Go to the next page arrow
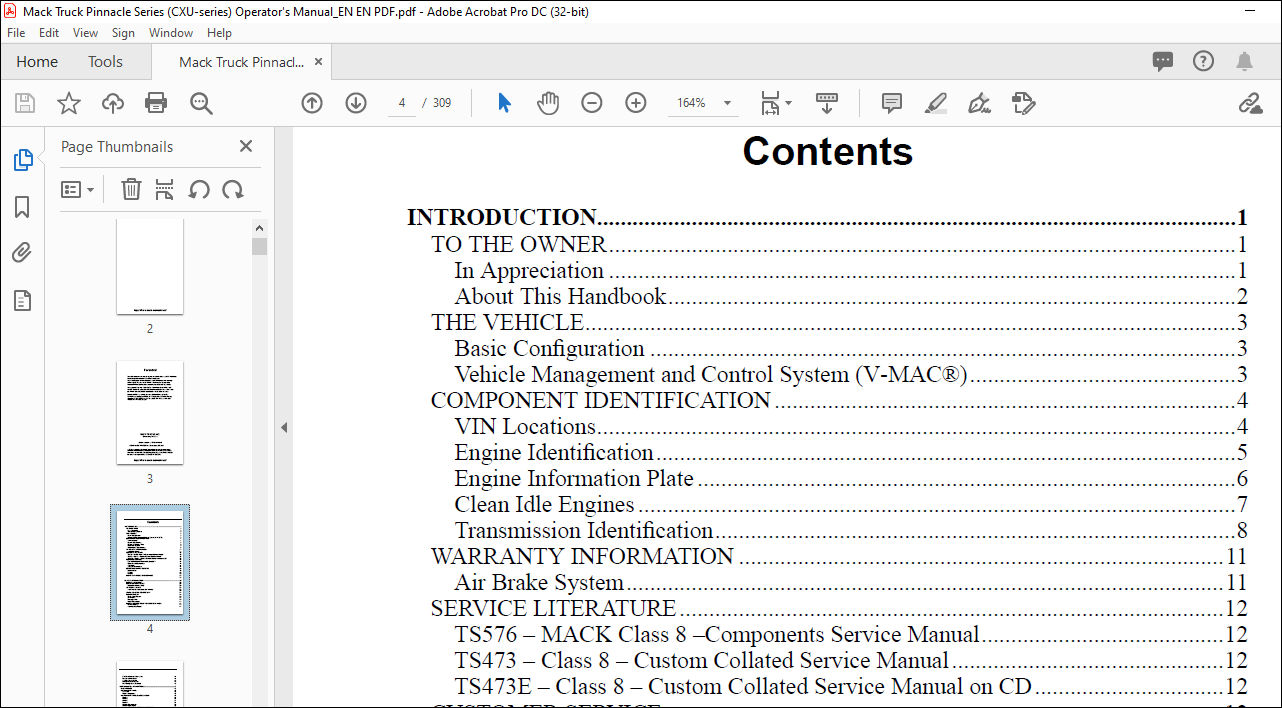Image resolution: width=1282 pixels, height=708 pixels. coord(356,103)
